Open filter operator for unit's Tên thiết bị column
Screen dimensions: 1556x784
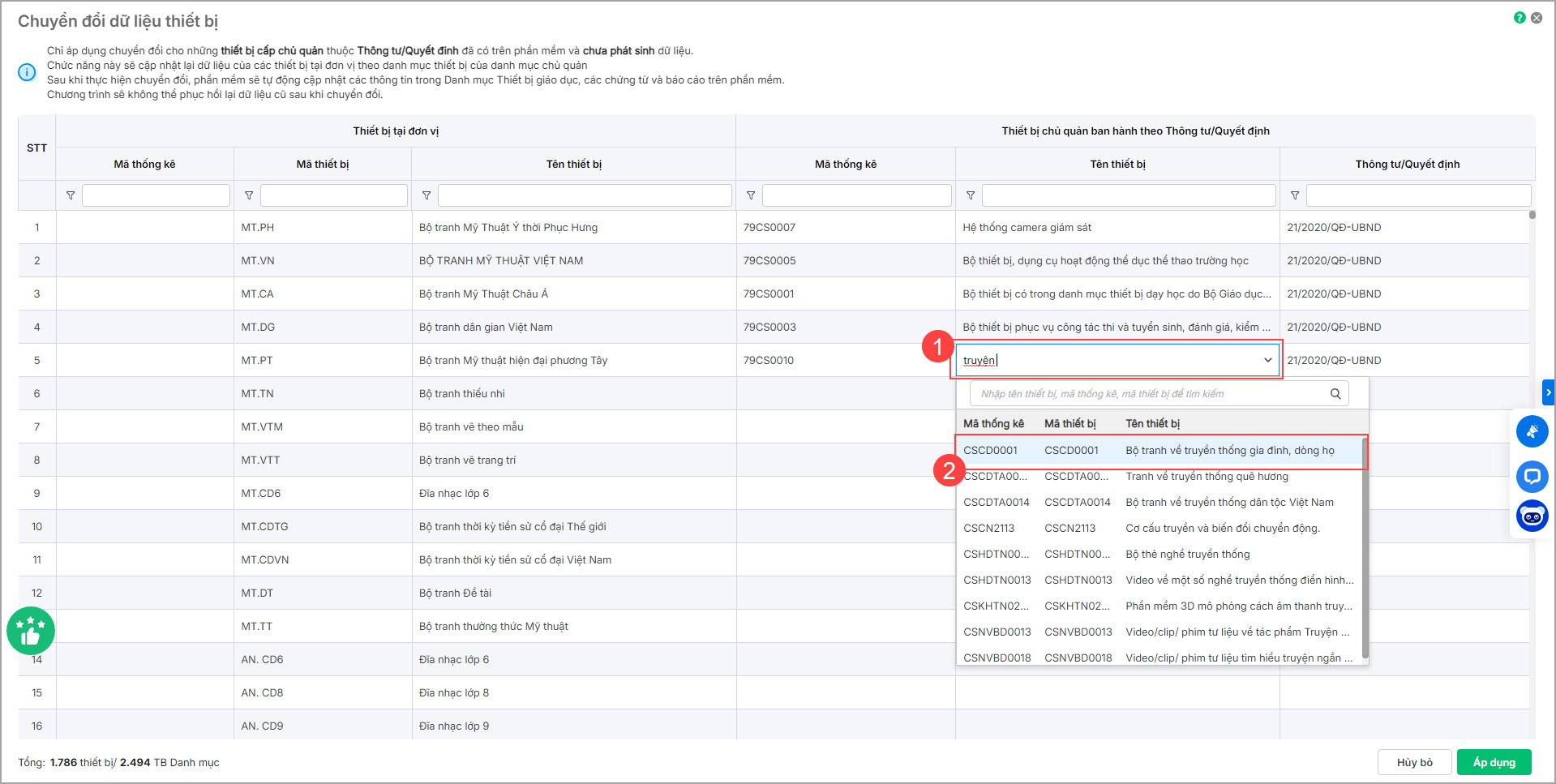(427, 195)
